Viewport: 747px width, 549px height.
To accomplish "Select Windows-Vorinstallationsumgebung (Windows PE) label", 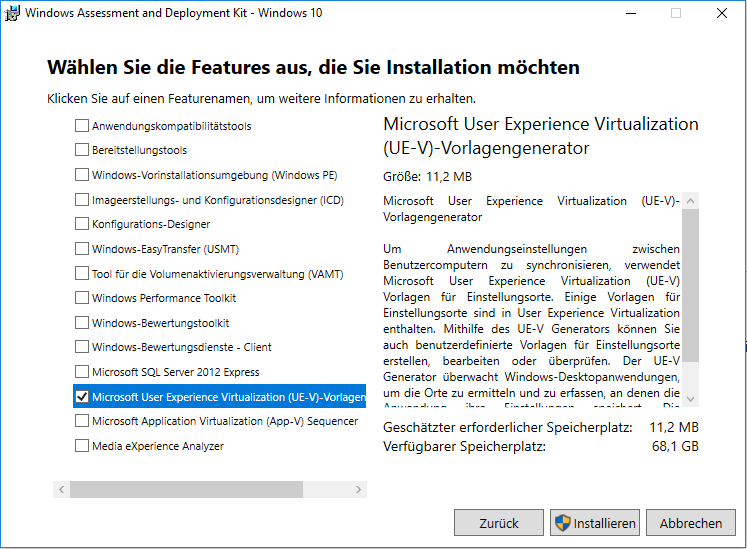I will [214, 175].
